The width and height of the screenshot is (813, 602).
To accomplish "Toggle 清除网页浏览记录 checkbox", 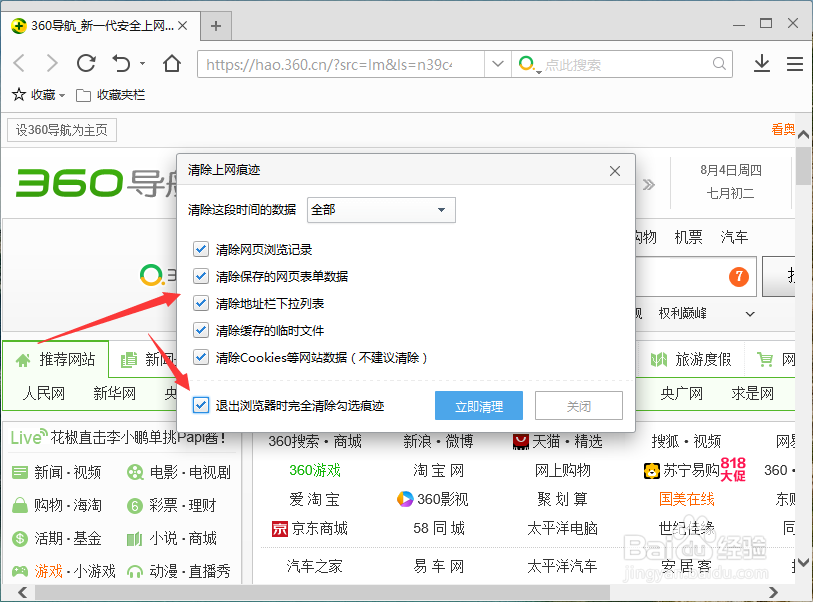I will (201, 249).
